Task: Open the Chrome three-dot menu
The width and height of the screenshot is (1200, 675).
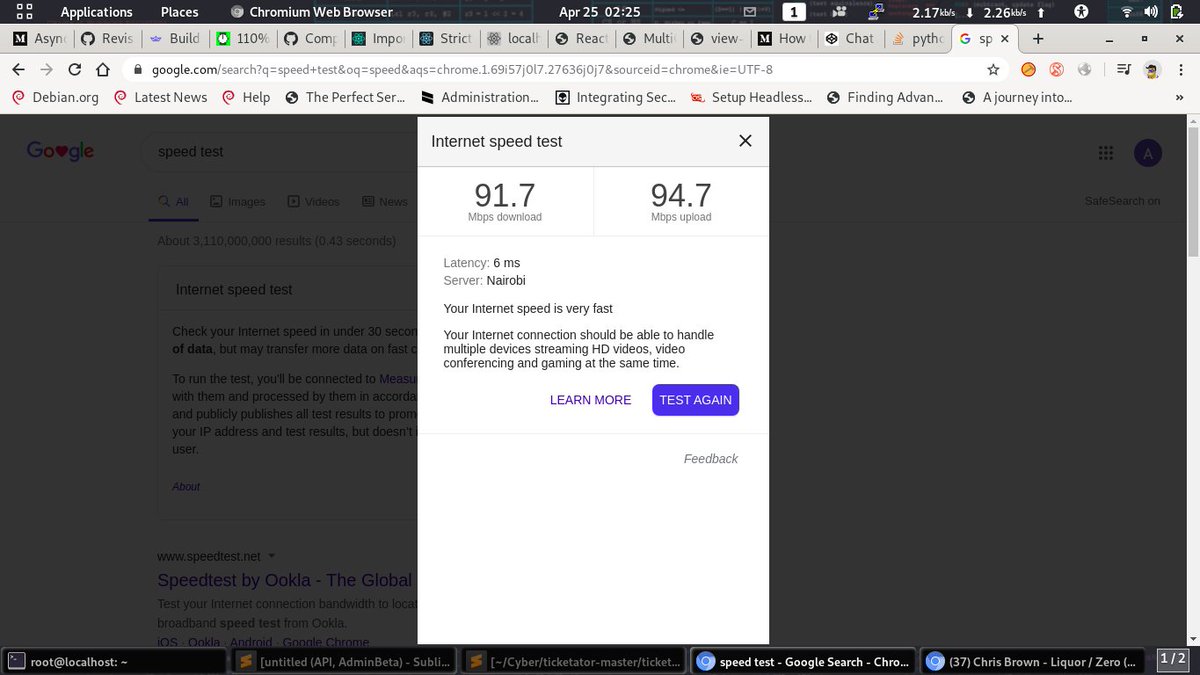Action: (1180, 69)
